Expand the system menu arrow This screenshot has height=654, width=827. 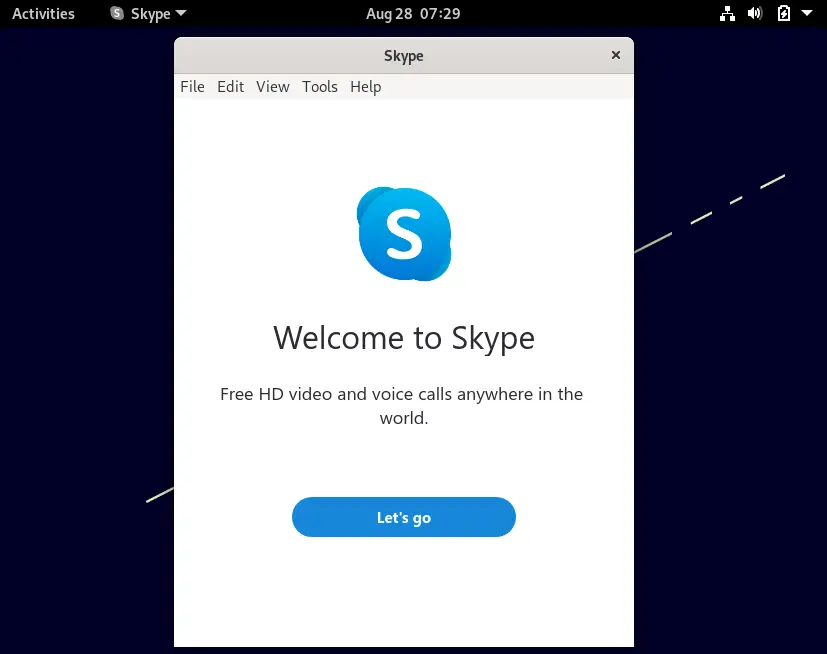[807, 13]
